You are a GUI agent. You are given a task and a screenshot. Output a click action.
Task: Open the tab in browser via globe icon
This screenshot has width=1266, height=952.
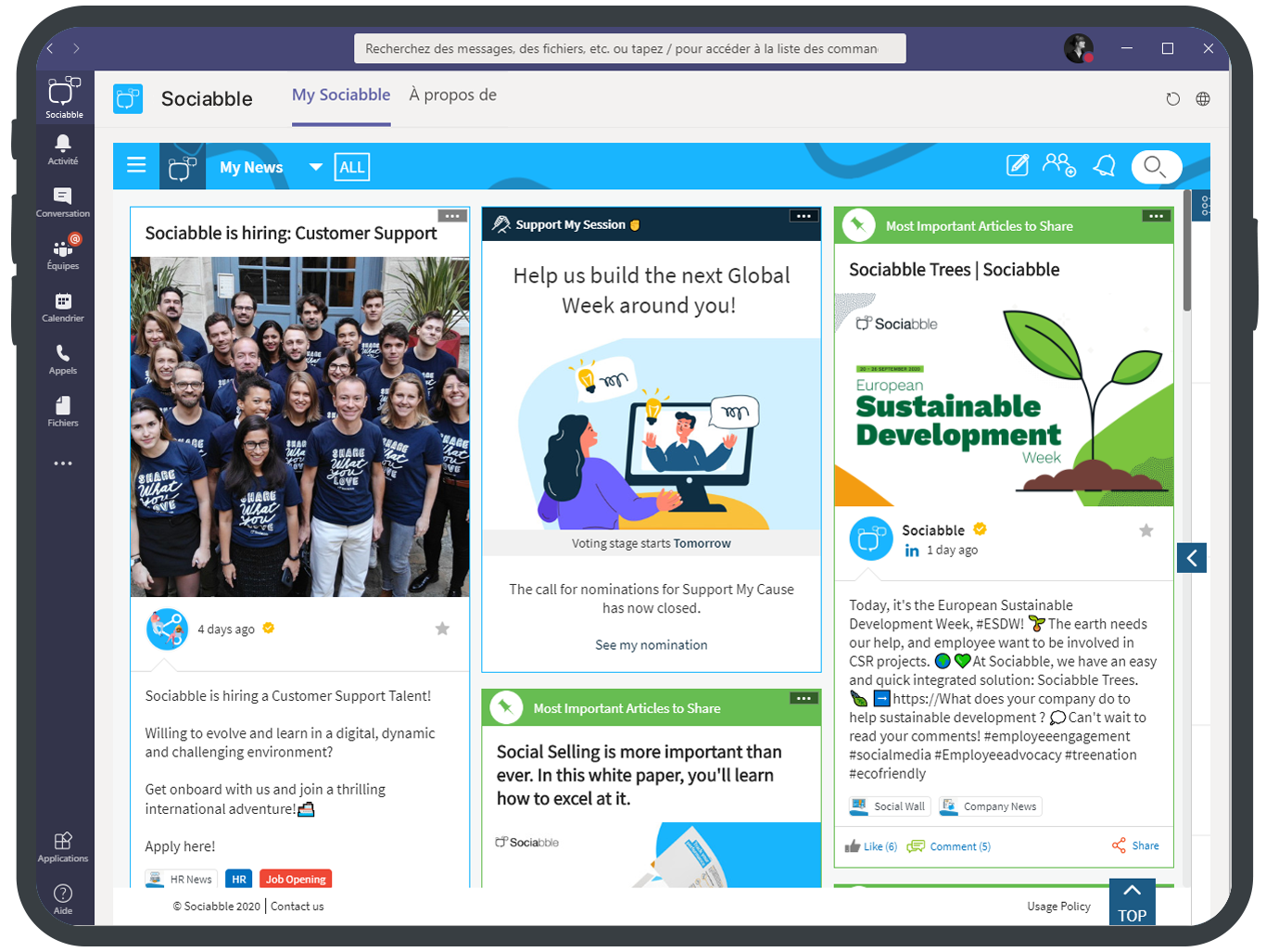pyautogui.click(x=1203, y=99)
